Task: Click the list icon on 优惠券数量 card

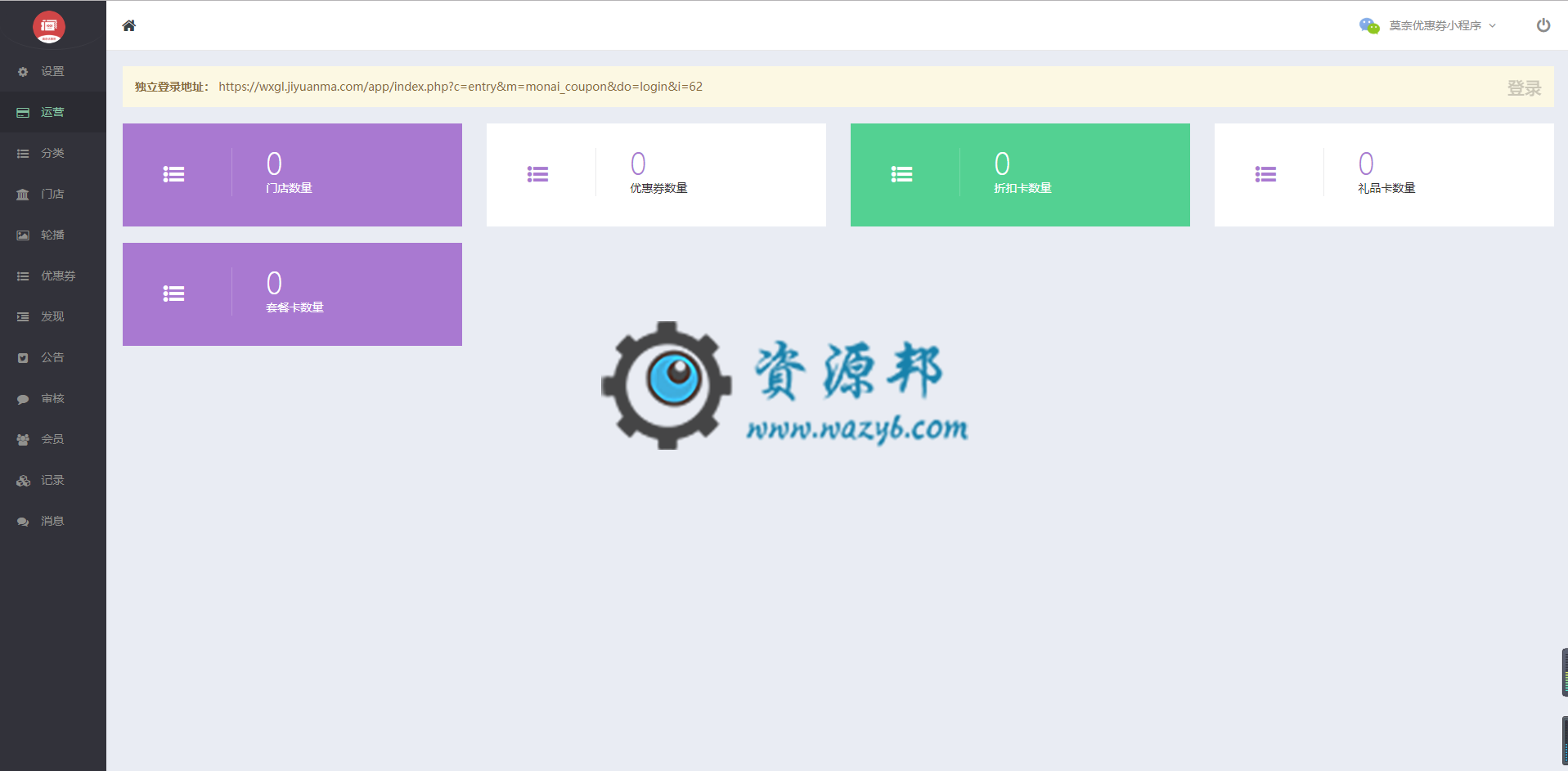Action: 537,174
